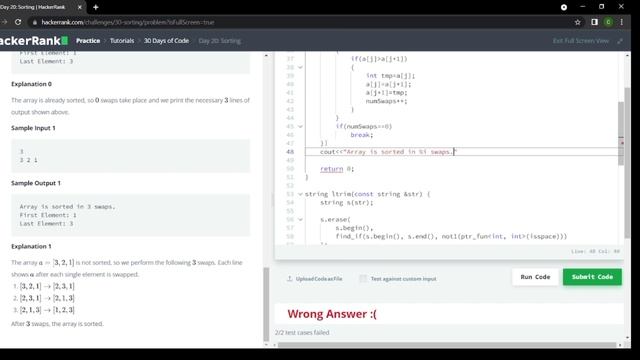Click 'numSwaps++;' code line

tap(387, 101)
